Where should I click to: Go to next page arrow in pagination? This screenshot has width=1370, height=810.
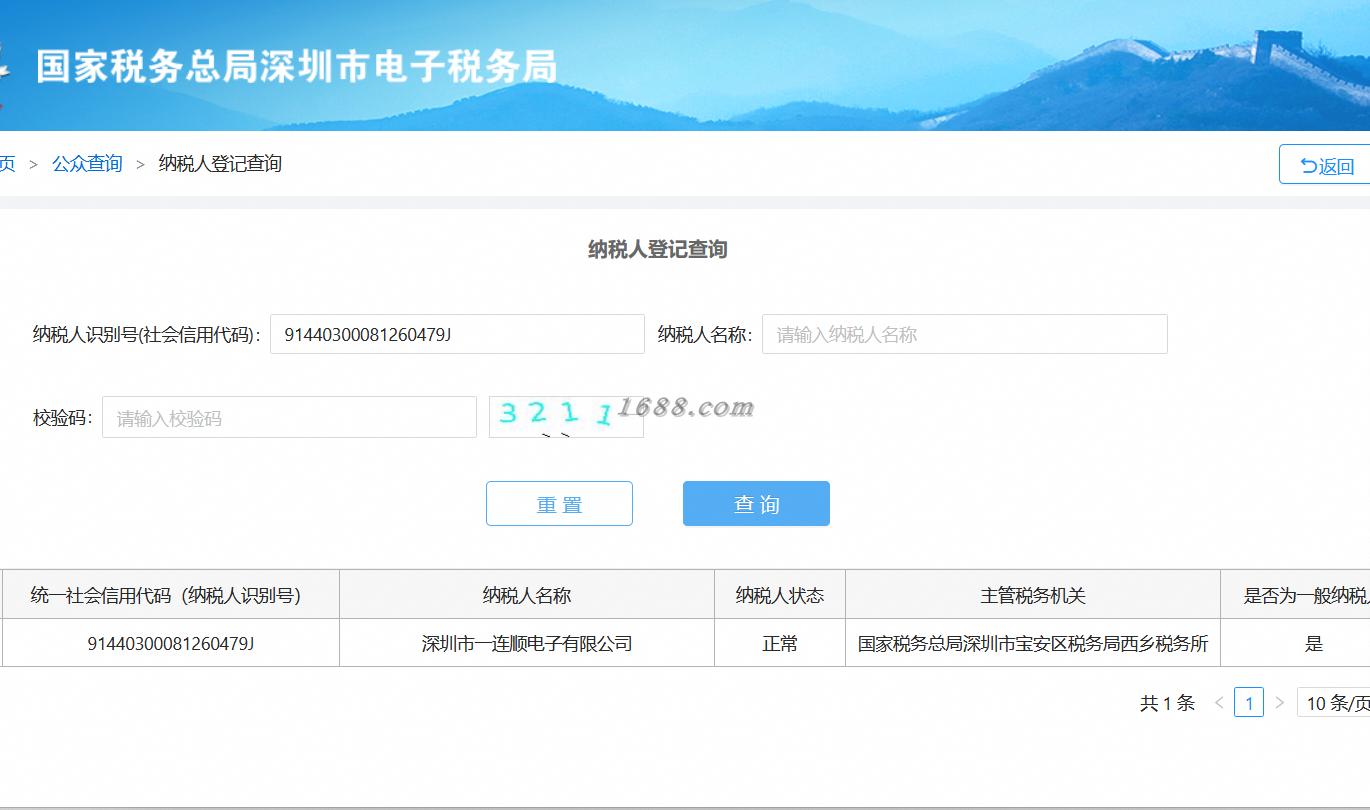pyautogui.click(x=1279, y=703)
